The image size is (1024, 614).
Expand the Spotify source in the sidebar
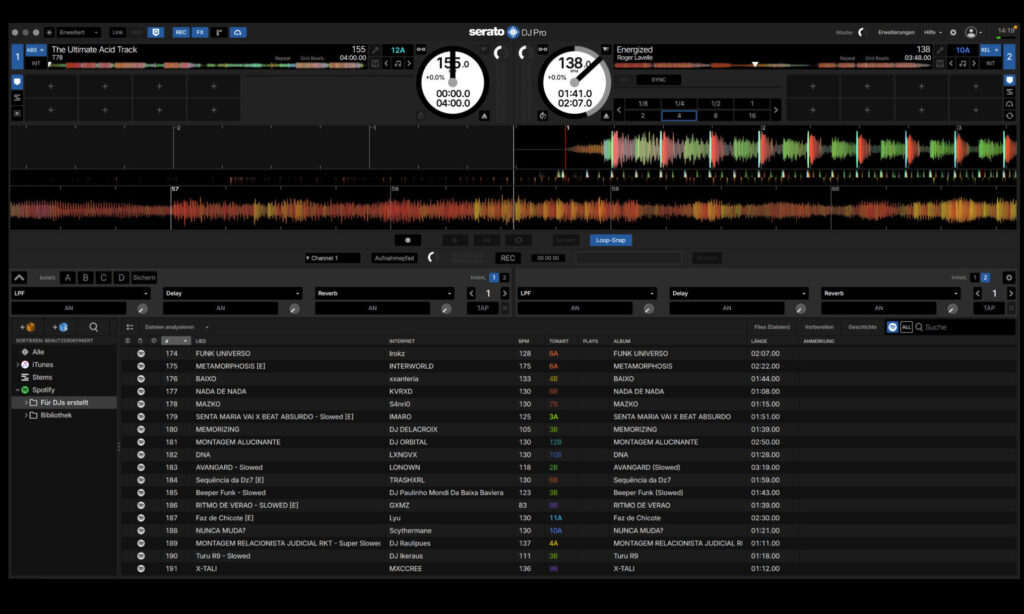coord(18,390)
